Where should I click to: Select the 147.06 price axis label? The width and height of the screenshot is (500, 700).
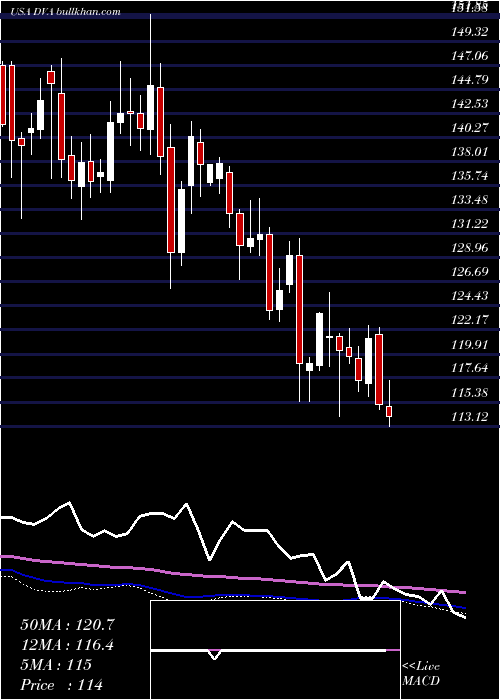coord(470,55)
